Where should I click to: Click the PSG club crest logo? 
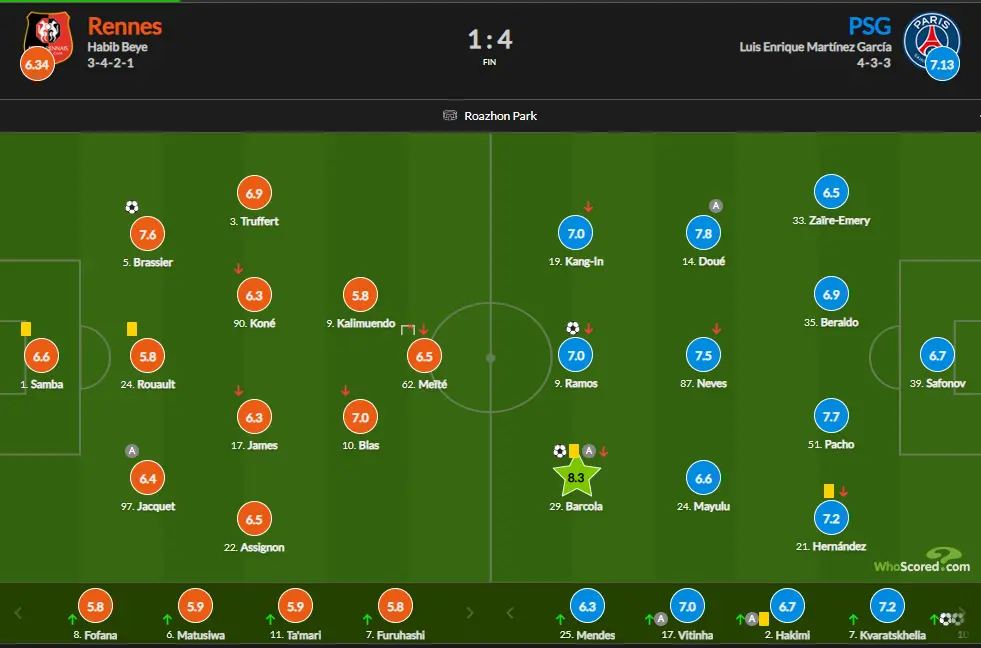tap(932, 40)
